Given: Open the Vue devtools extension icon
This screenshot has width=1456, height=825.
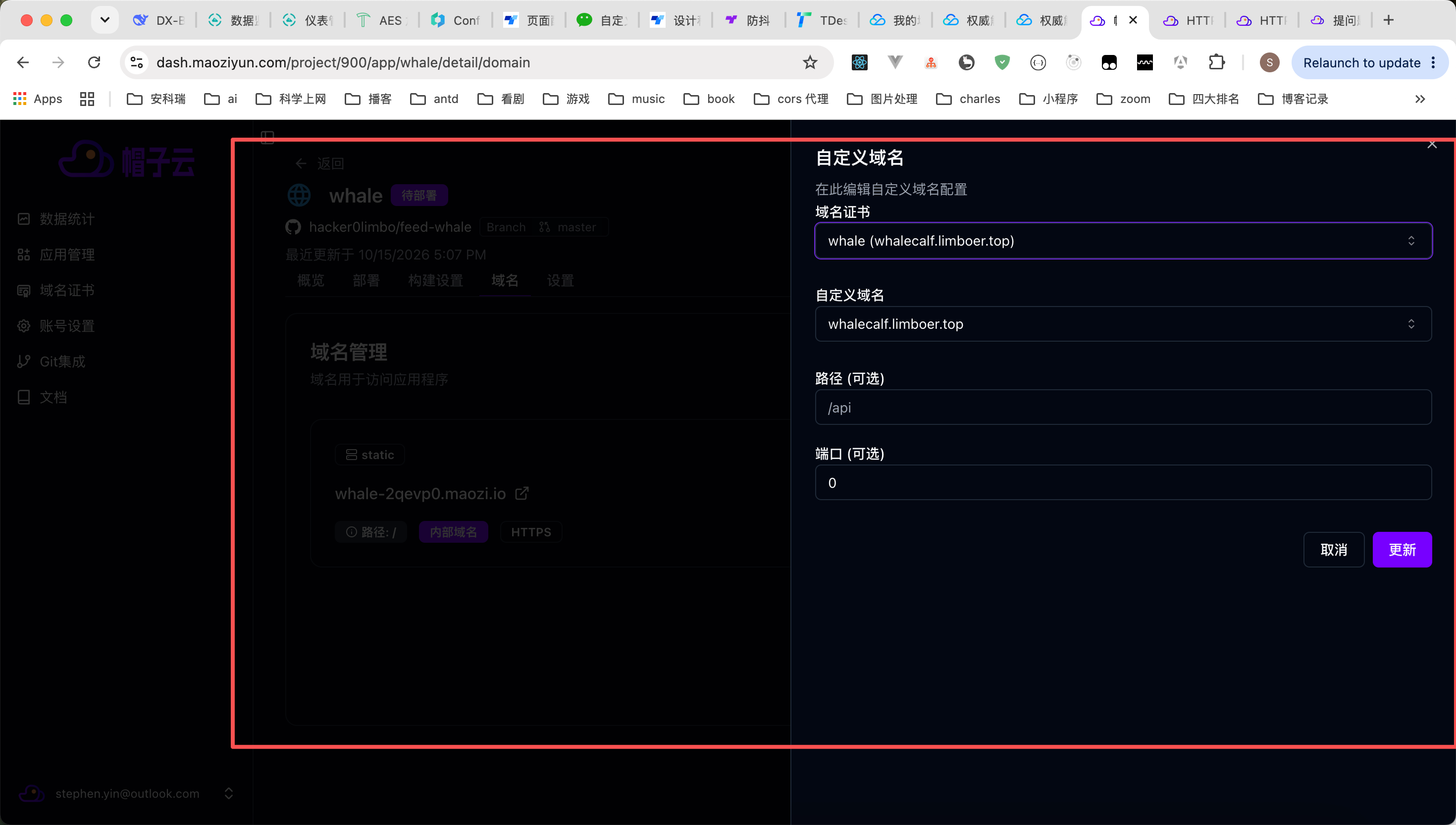Looking at the screenshot, I should [895, 62].
